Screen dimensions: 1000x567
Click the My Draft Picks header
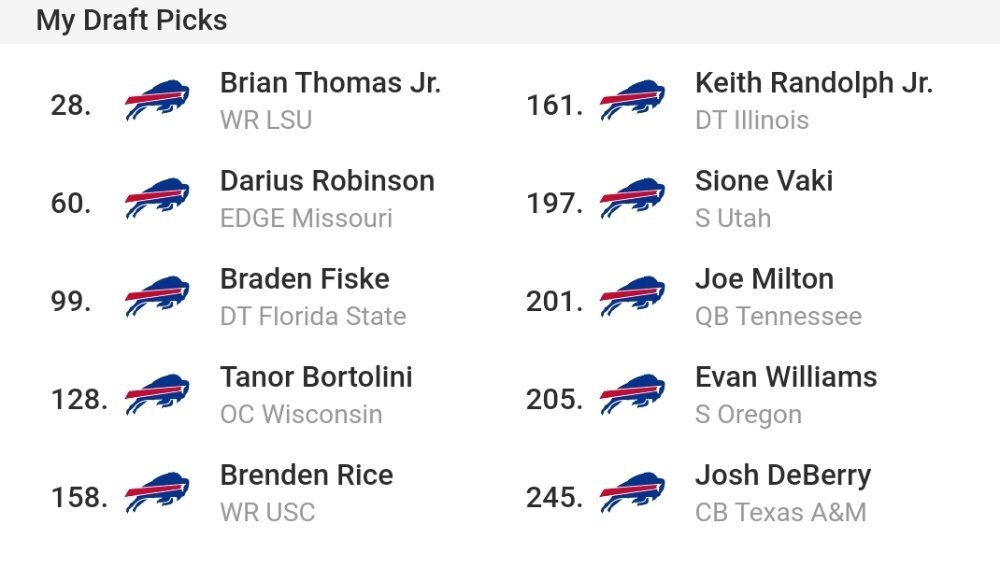(131, 20)
